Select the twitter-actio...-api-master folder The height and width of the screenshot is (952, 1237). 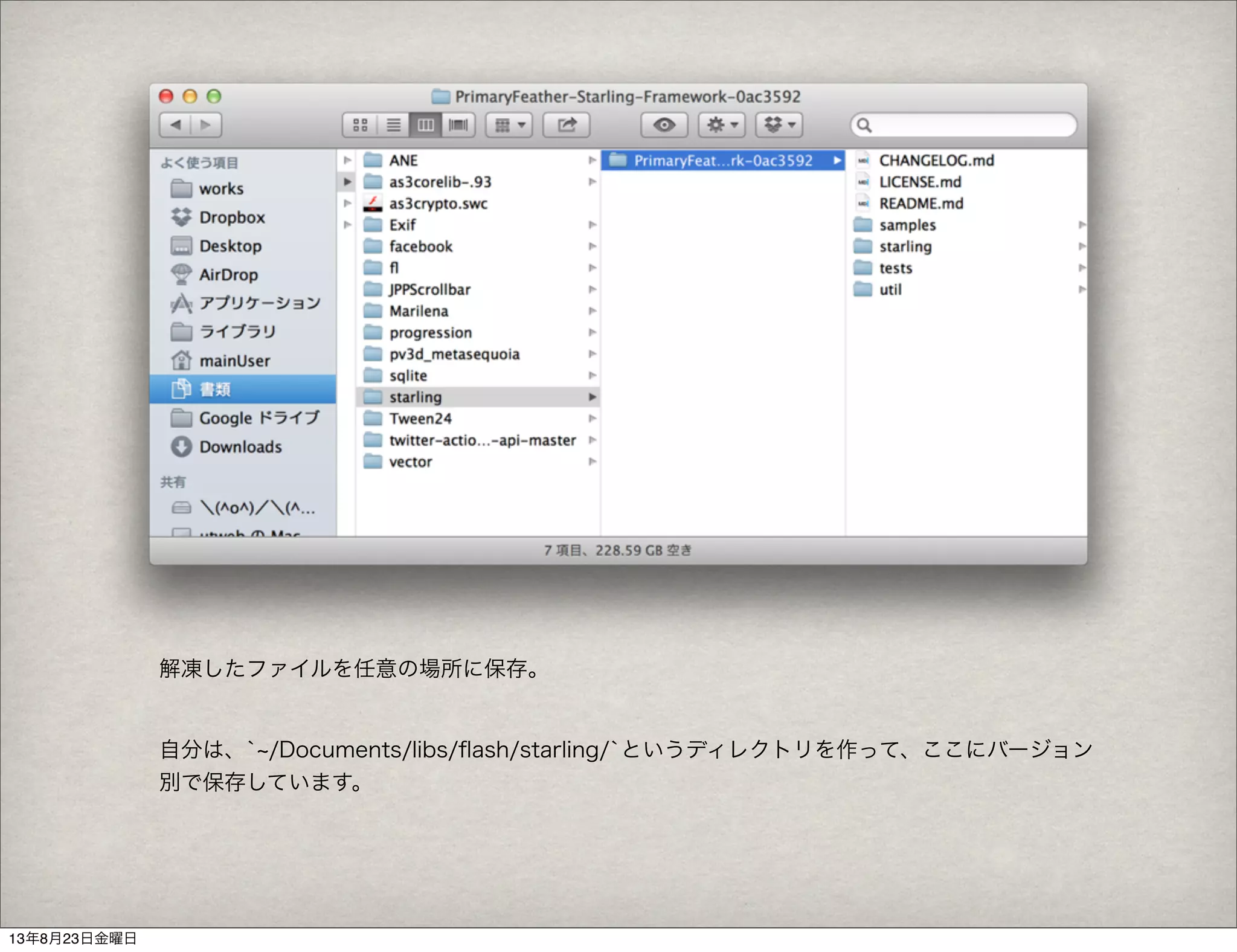click(477, 440)
